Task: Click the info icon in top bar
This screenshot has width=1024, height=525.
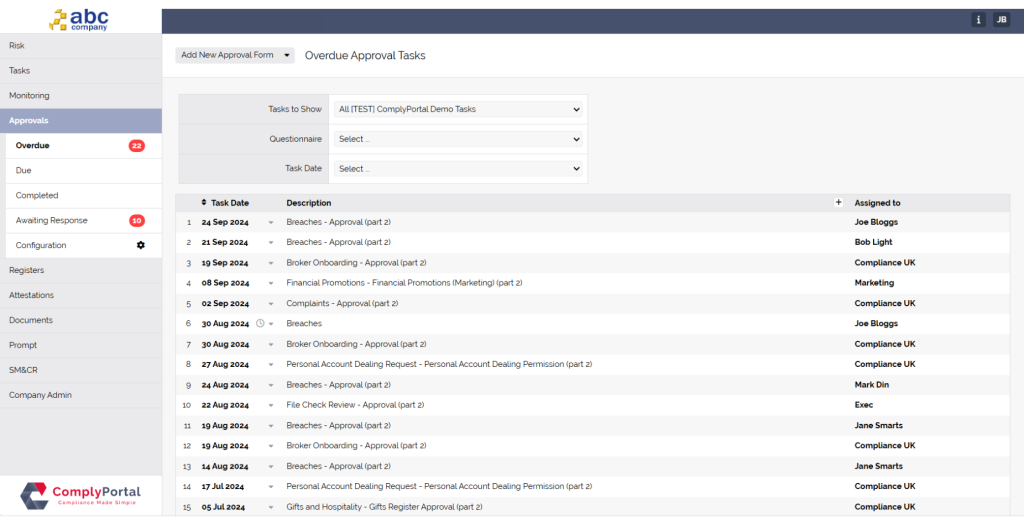Action: pos(978,20)
